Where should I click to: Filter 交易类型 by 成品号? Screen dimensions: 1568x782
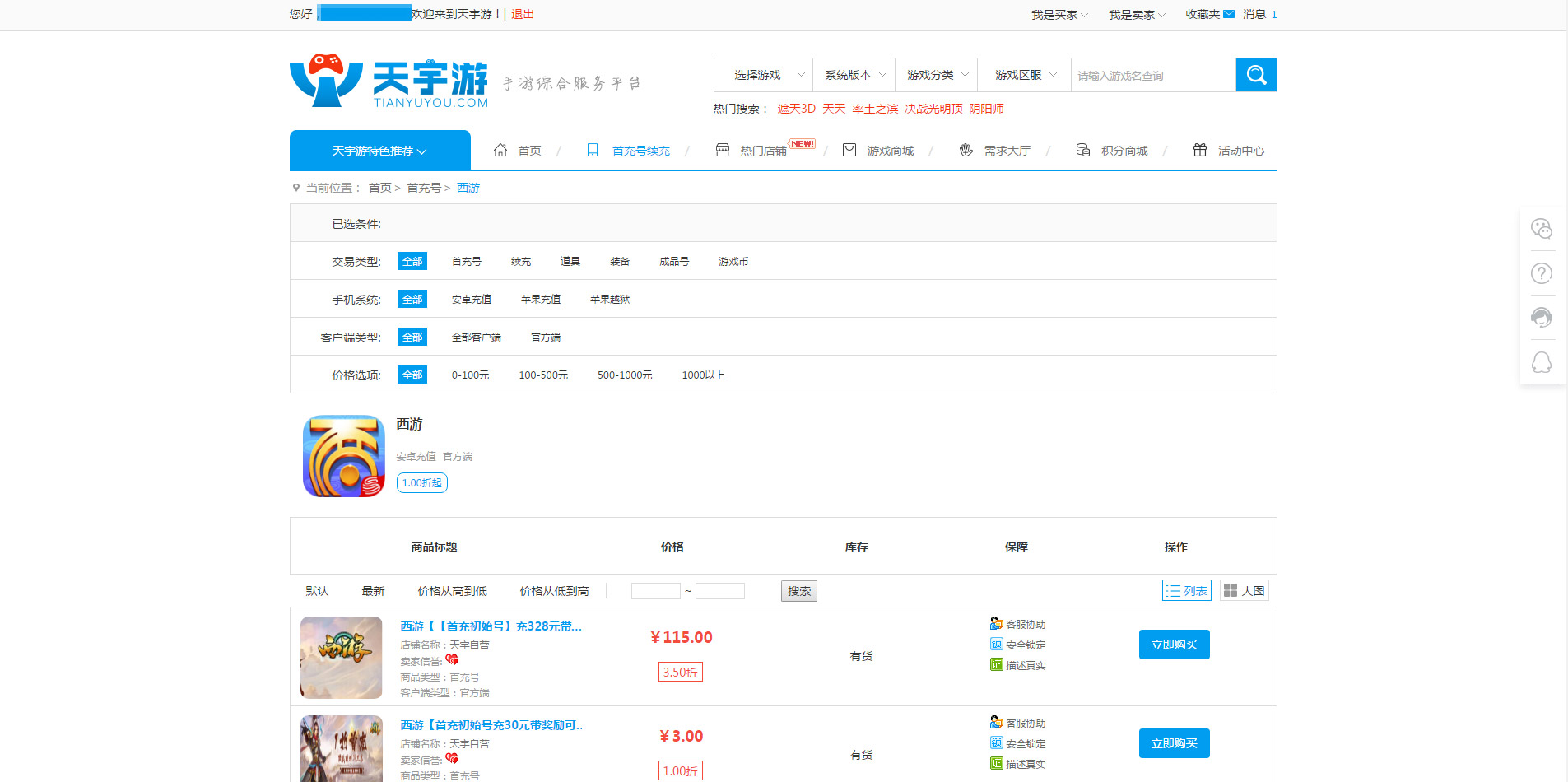coord(674,261)
